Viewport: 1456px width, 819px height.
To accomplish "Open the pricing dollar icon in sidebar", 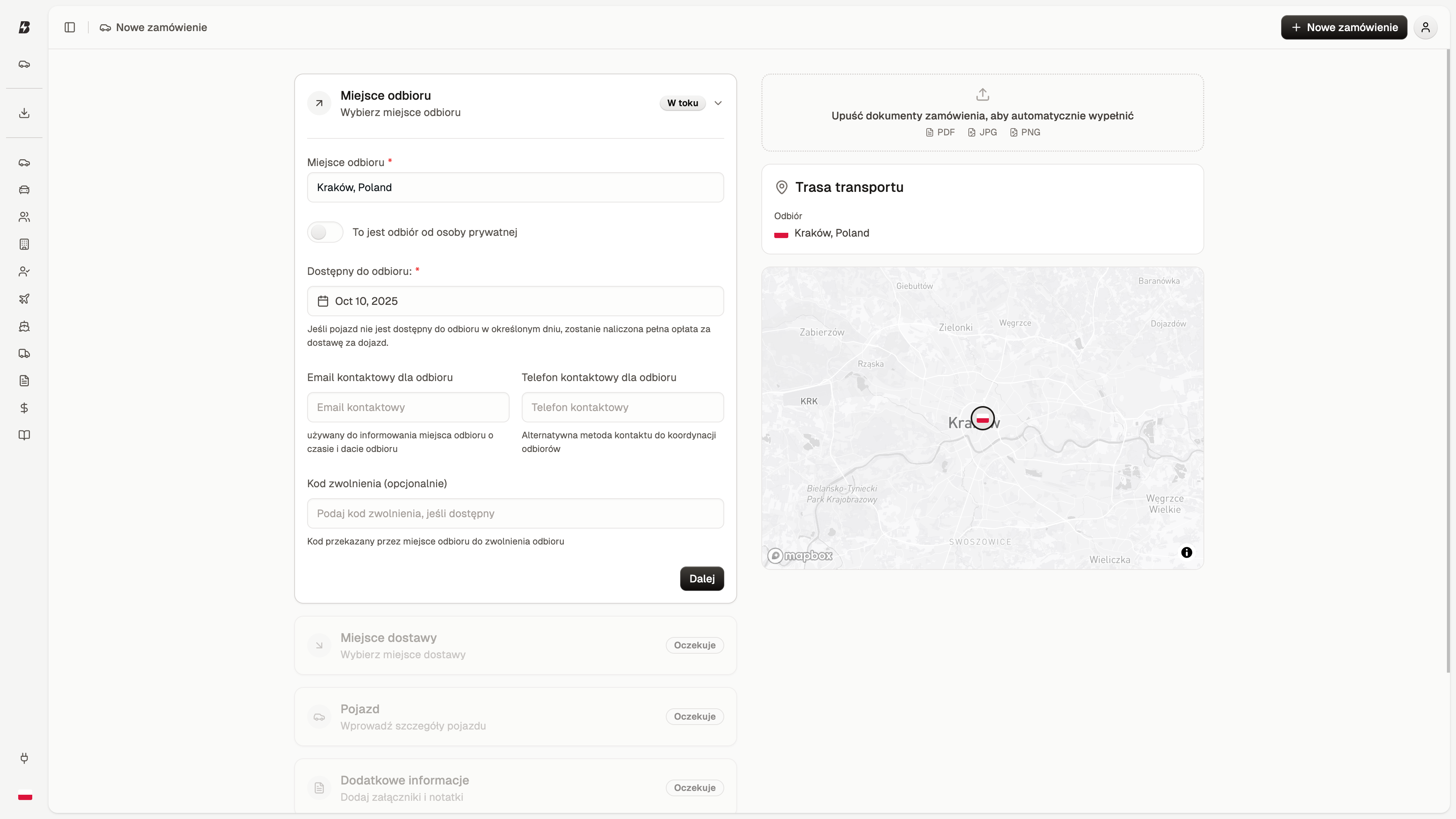I will click(24, 408).
